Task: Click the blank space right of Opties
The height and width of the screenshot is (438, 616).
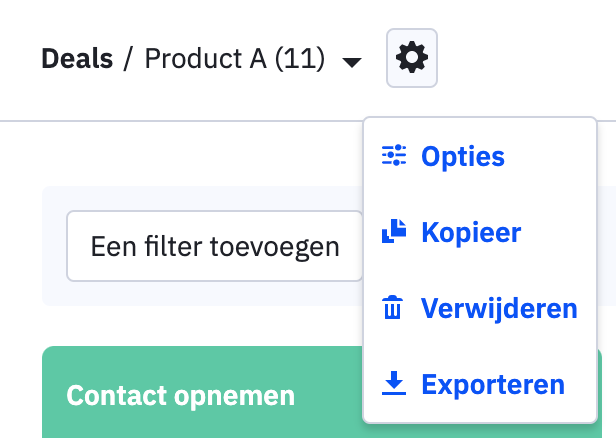Action: point(550,156)
